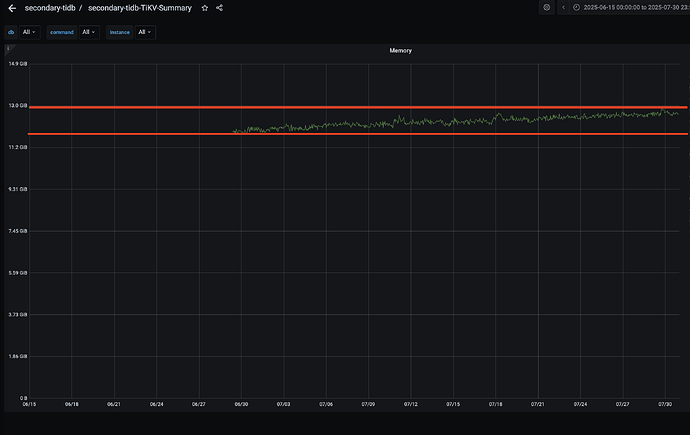This screenshot has width=690, height=435.
Task: Click the secondary-tidb folder breadcrumb
Action: (52, 8)
